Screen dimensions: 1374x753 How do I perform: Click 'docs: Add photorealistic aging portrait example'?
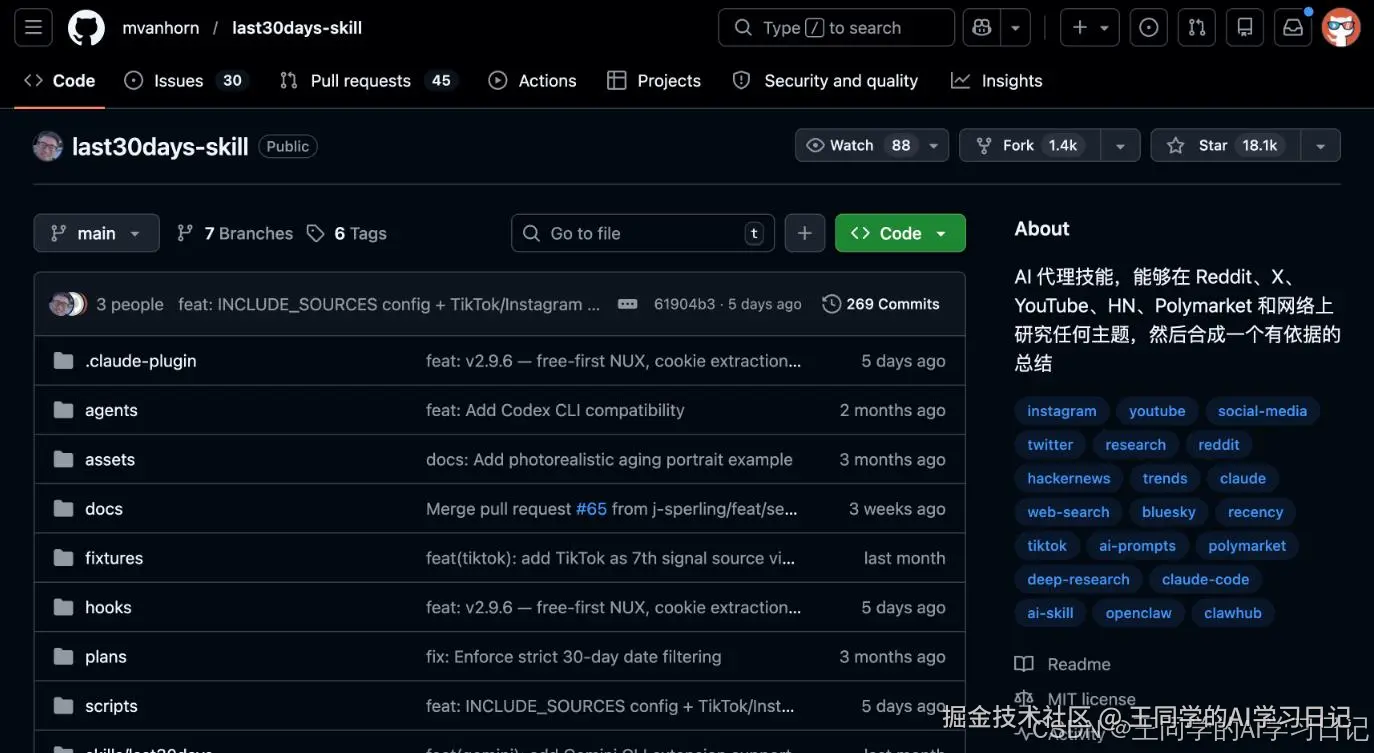click(609, 460)
